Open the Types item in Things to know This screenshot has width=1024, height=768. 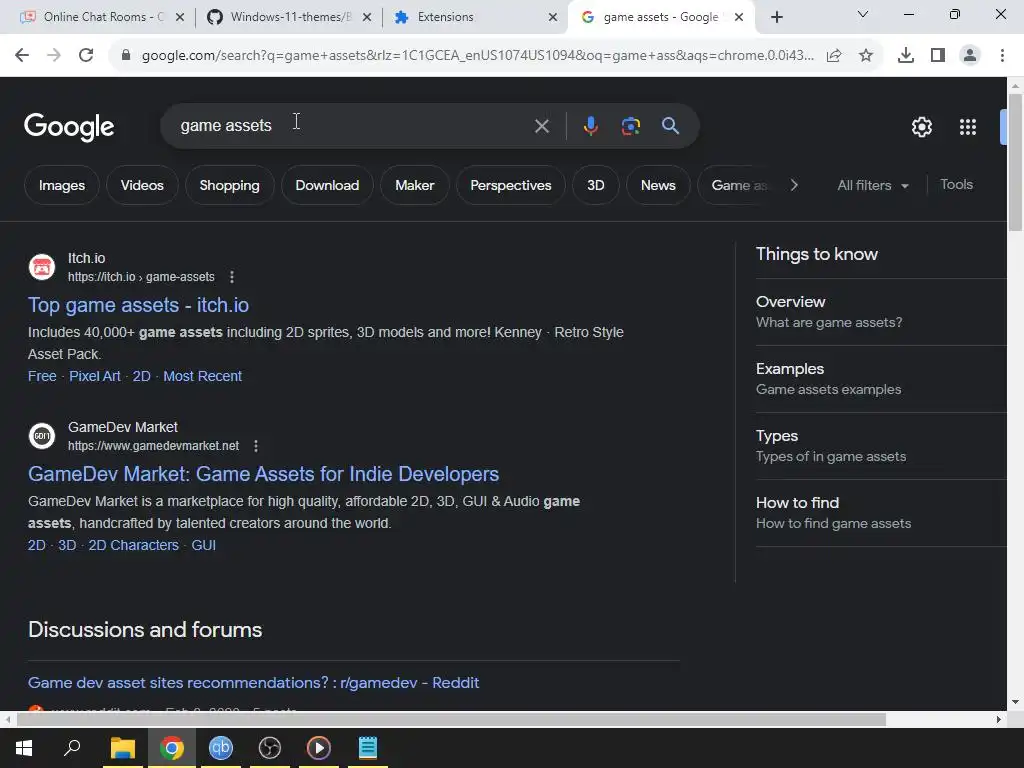pyautogui.click(x=880, y=446)
